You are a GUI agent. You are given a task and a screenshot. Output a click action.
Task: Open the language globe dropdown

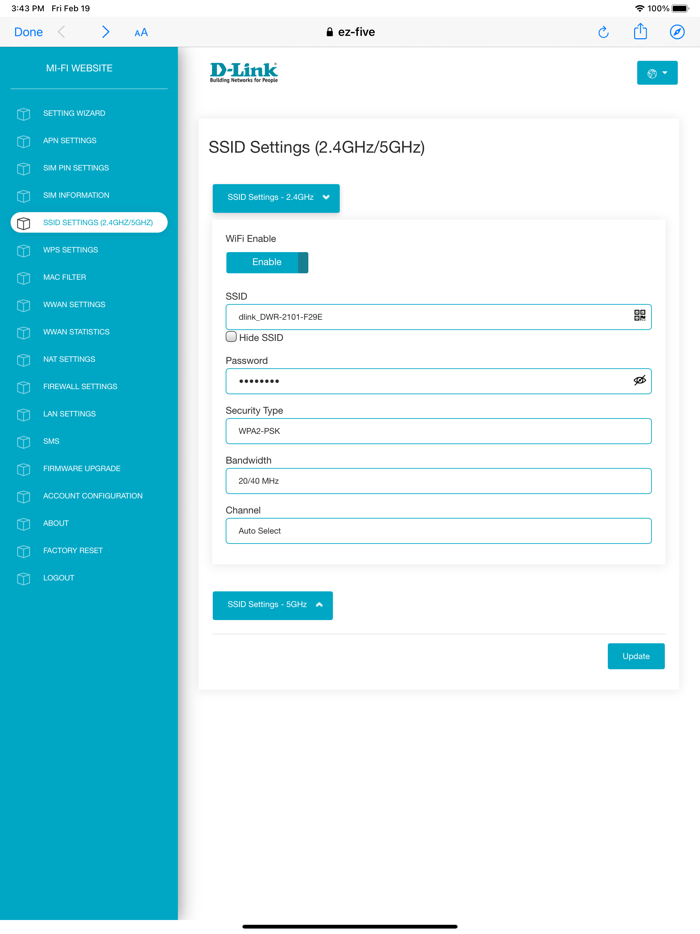tap(657, 73)
